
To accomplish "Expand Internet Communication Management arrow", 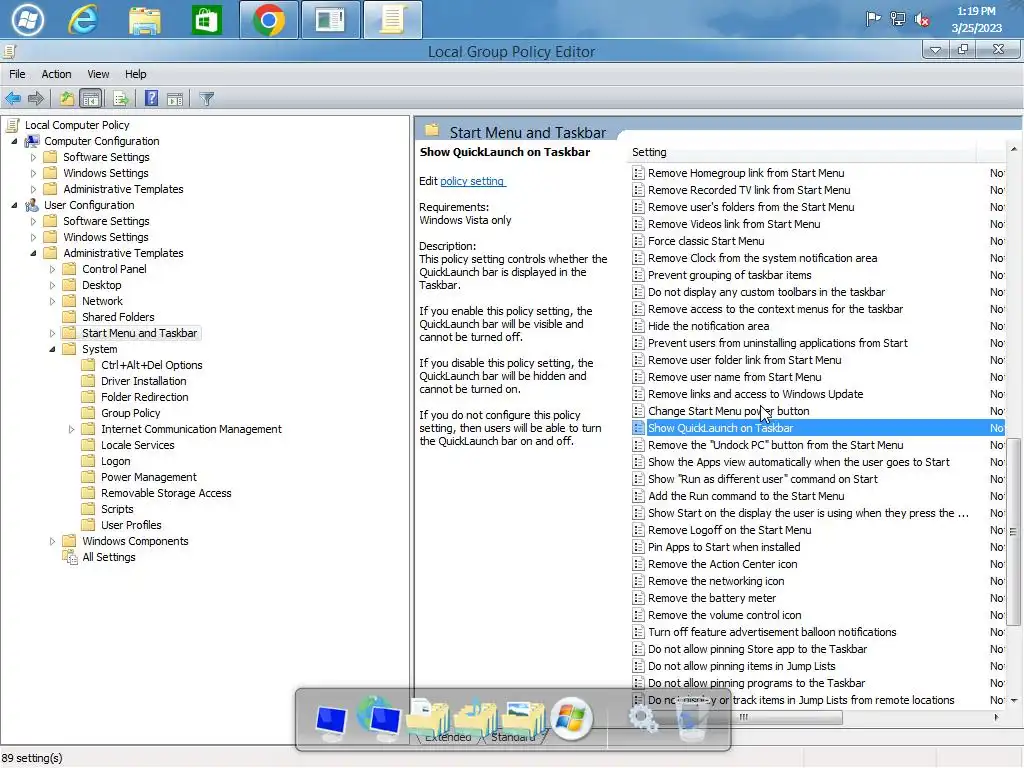I will 71,429.
